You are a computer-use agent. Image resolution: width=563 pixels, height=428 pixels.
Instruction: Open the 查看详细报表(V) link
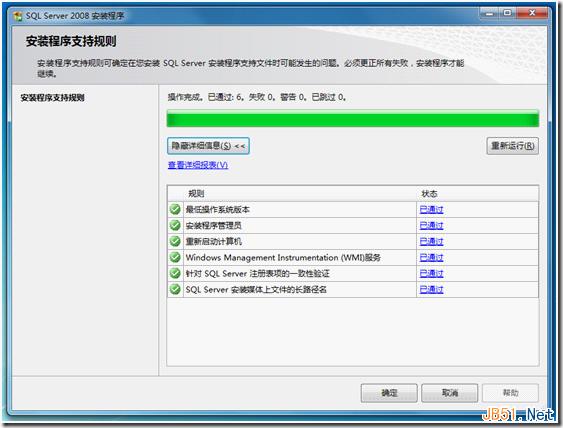click(198, 165)
